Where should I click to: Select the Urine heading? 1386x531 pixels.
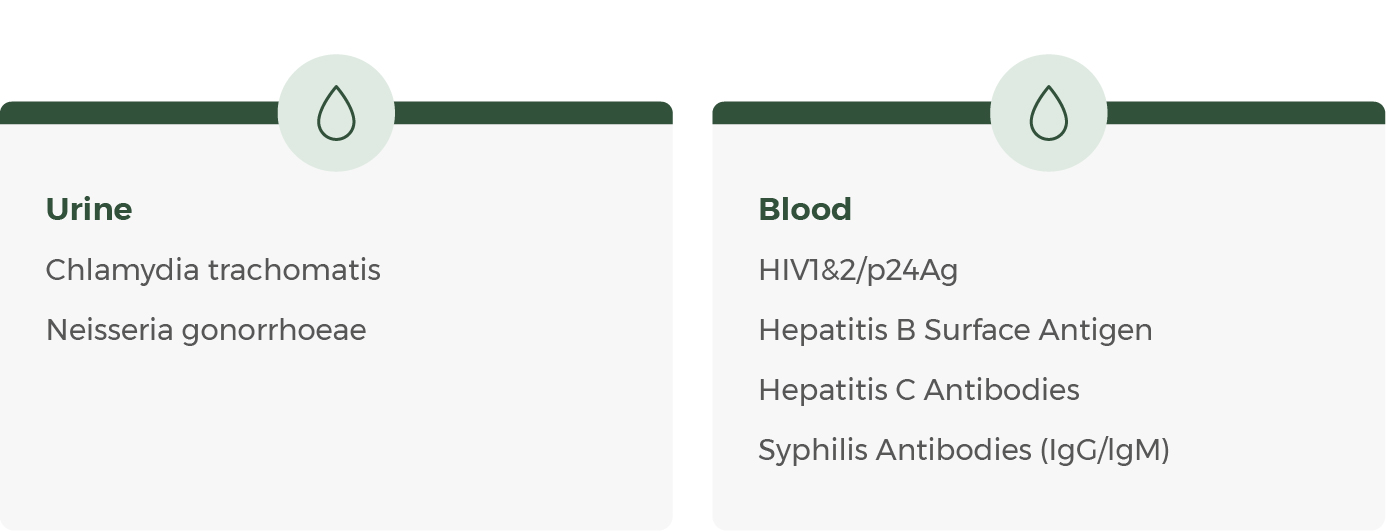pos(89,209)
